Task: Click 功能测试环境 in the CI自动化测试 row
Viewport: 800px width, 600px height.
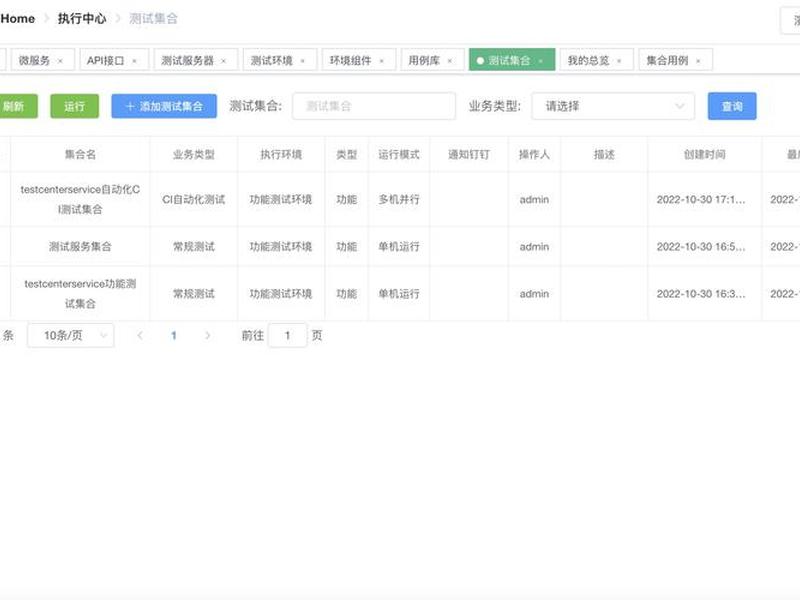Action: coord(281,199)
